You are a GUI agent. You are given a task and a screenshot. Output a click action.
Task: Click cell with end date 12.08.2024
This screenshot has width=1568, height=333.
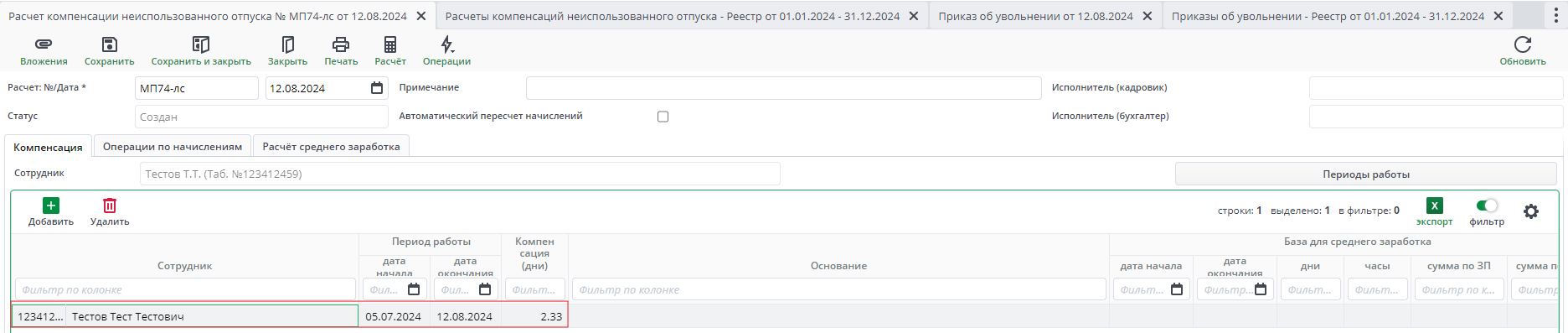coord(465,316)
